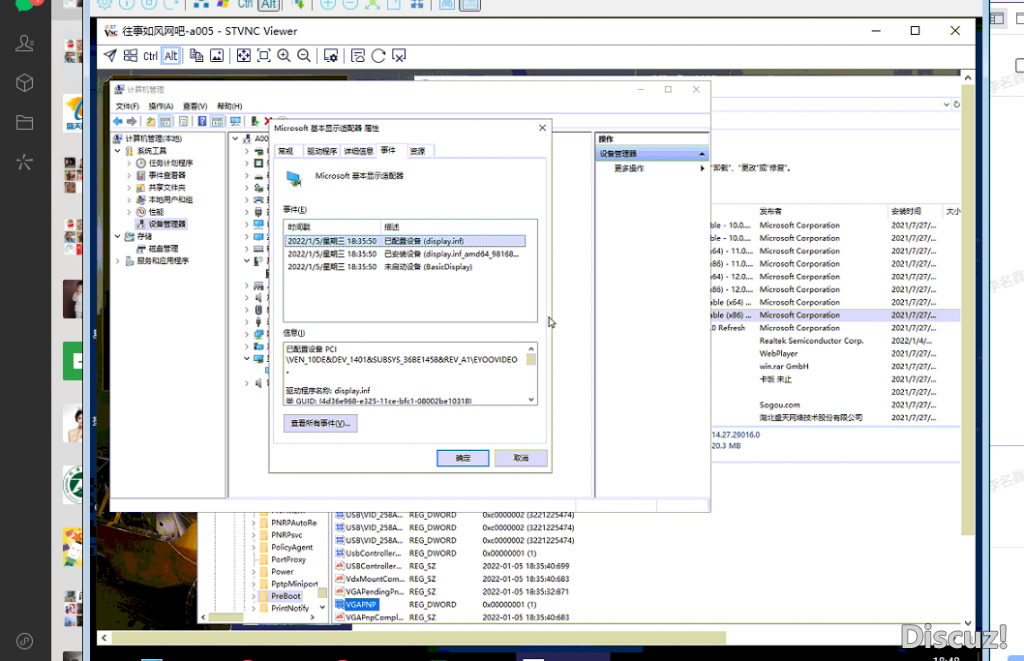Open the 操作(A) menu
Image resolution: width=1024 pixels, height=661 pixels.
[161, 106]
